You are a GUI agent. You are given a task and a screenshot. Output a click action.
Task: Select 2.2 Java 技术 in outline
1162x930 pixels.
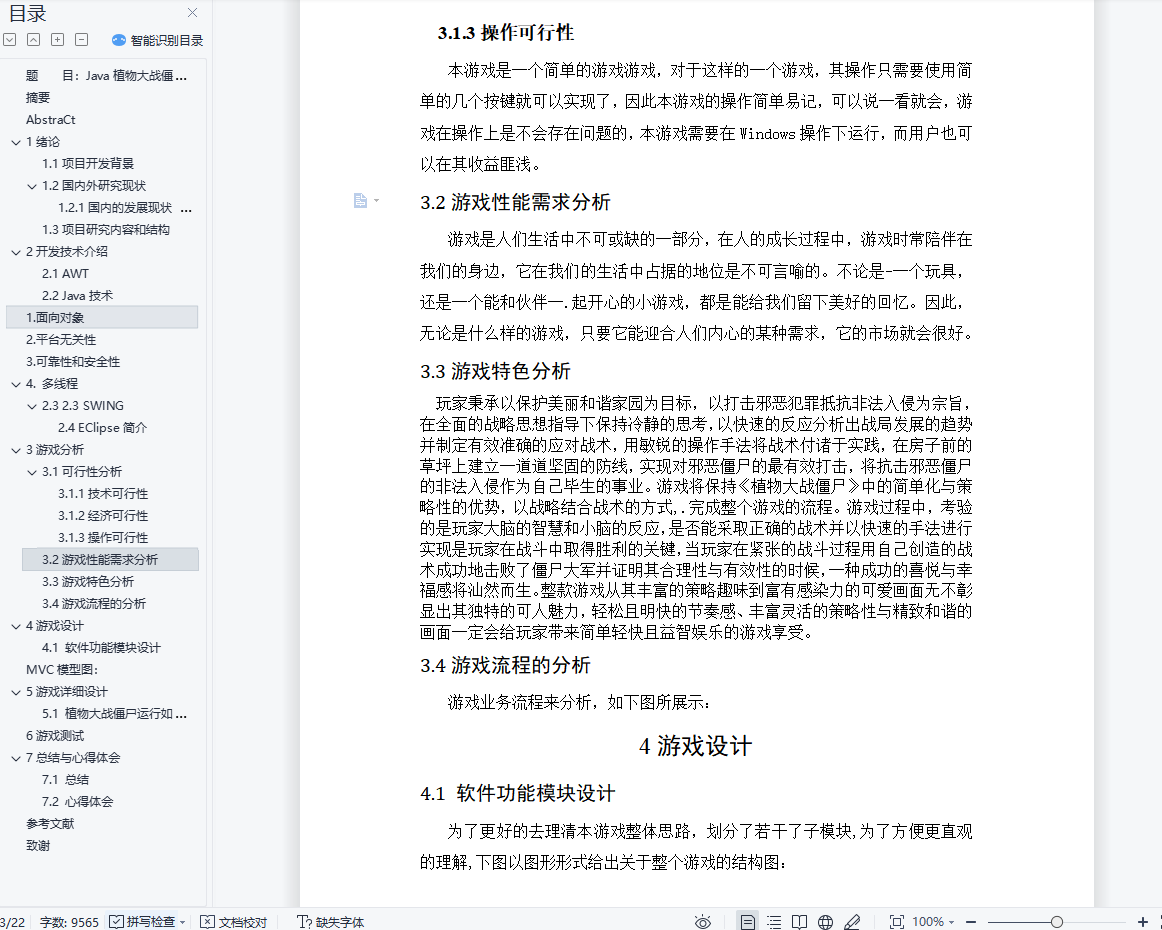click(77, 296)
